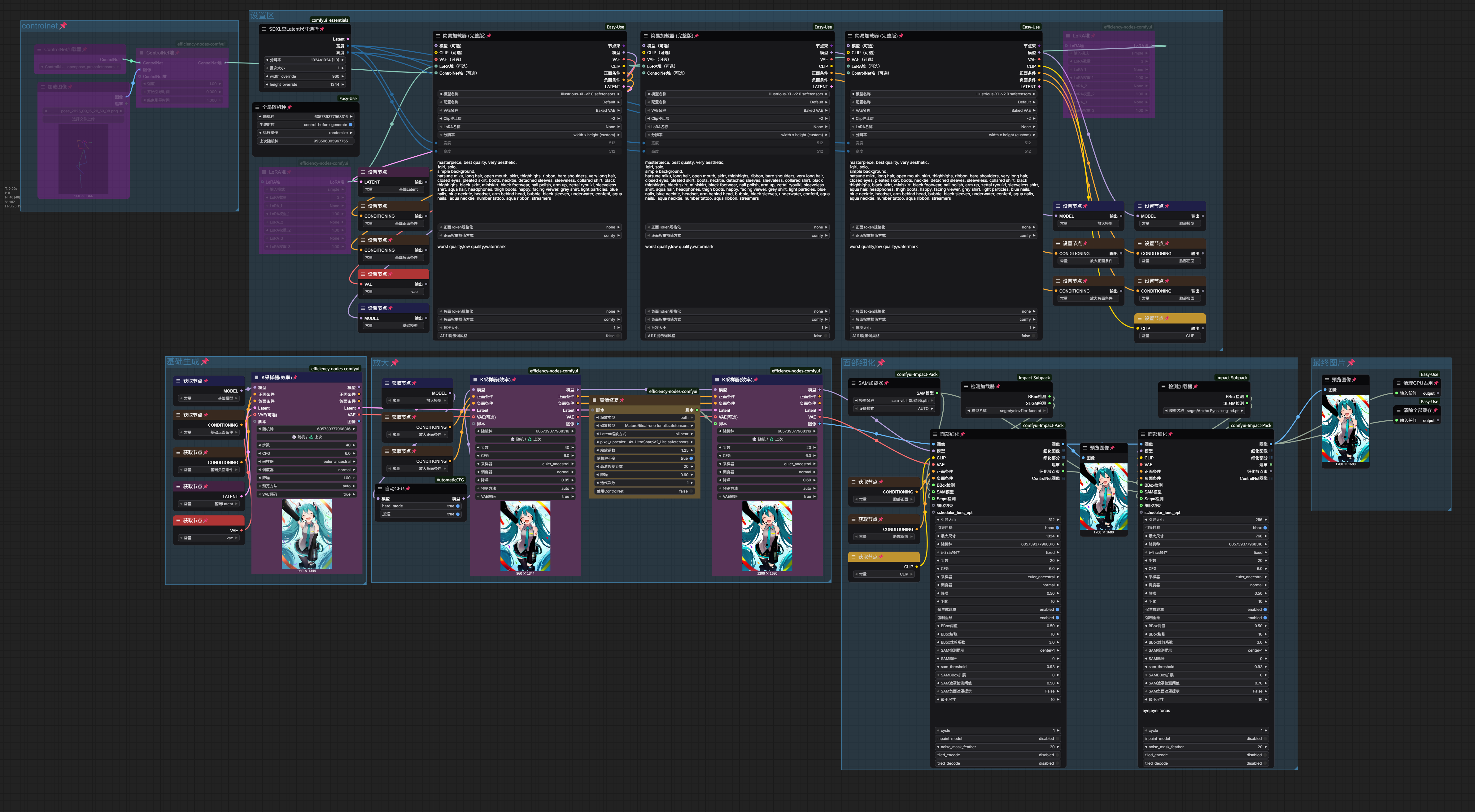Click hamburger icon on SAM加载器 node

click(x=853, y=383)
